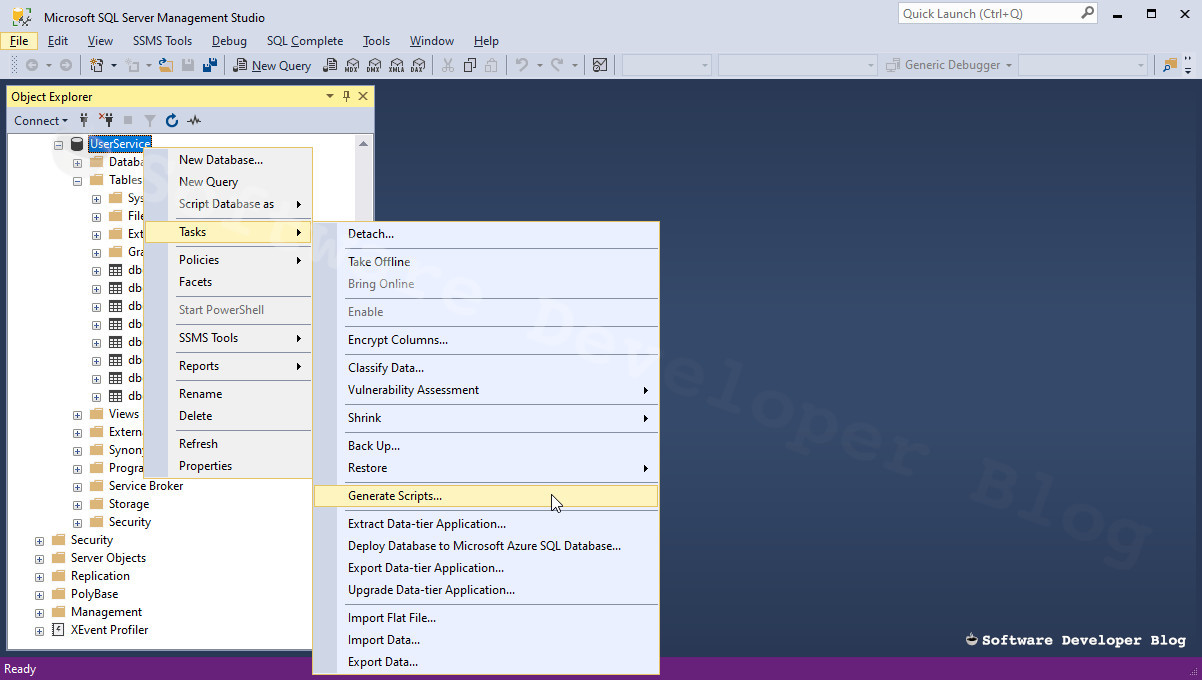1202x680 pixels.
Task: Click Connect Object Explorer plug icon
Action: [84, 120]
